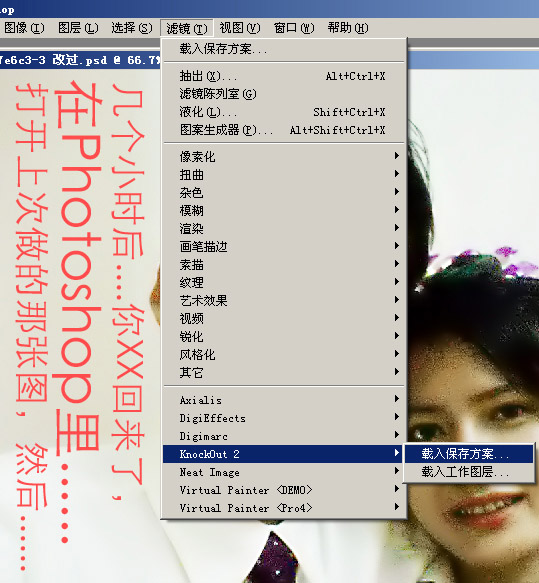Image resolution: width=539 pixels, height=583 pixels.
Task: Click highlighted 载入保存方案 in KnockOut submenu
Action: click(469, 454)
